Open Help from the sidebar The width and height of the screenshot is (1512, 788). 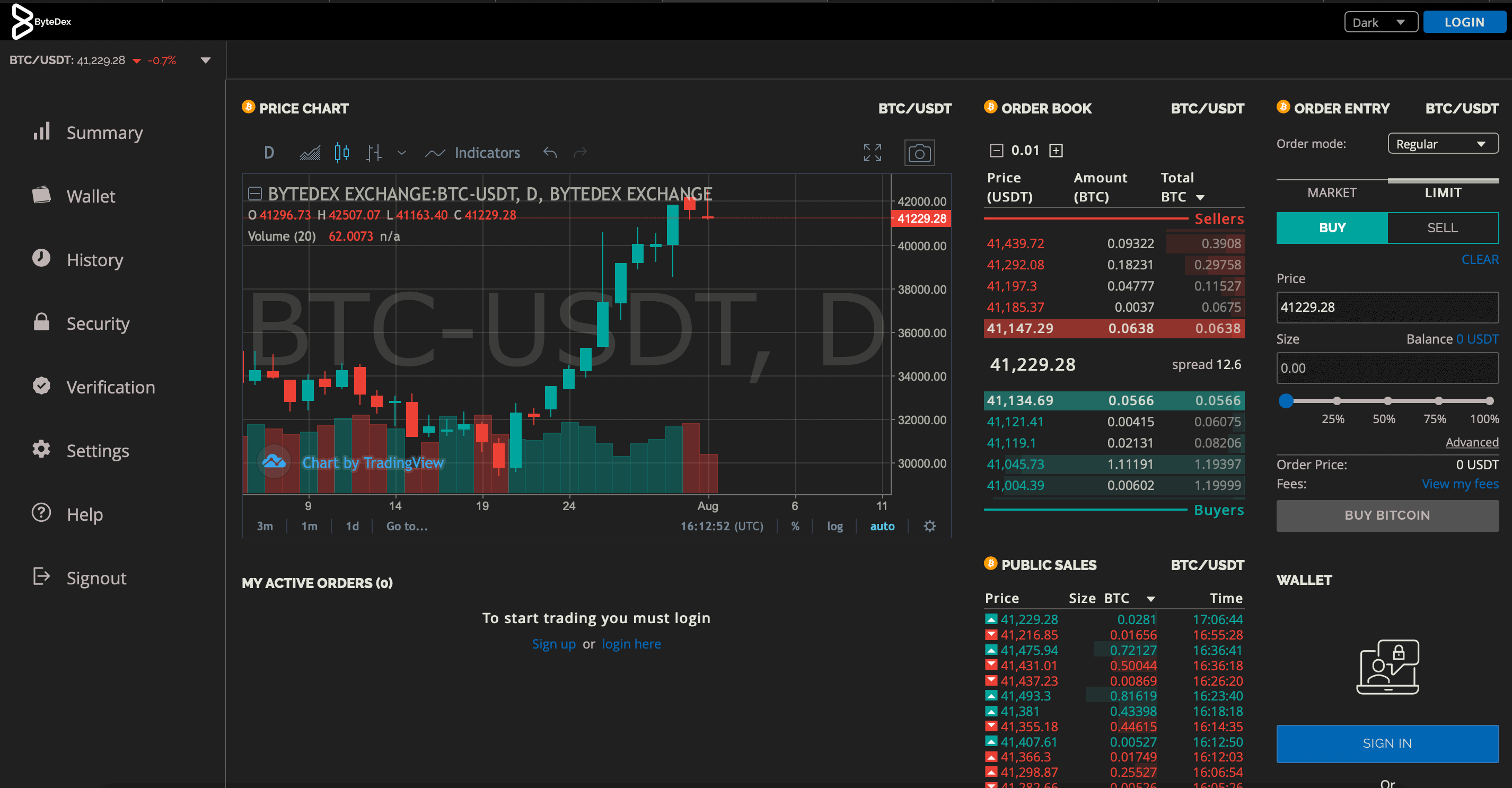point(67,514)
